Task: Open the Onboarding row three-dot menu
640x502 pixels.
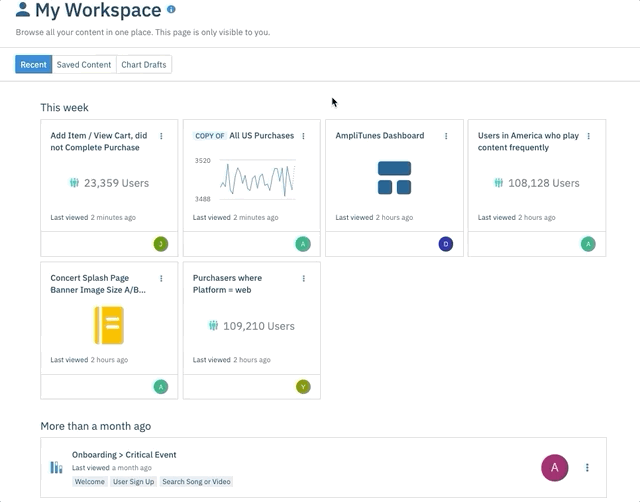Action: coord(587,467)
